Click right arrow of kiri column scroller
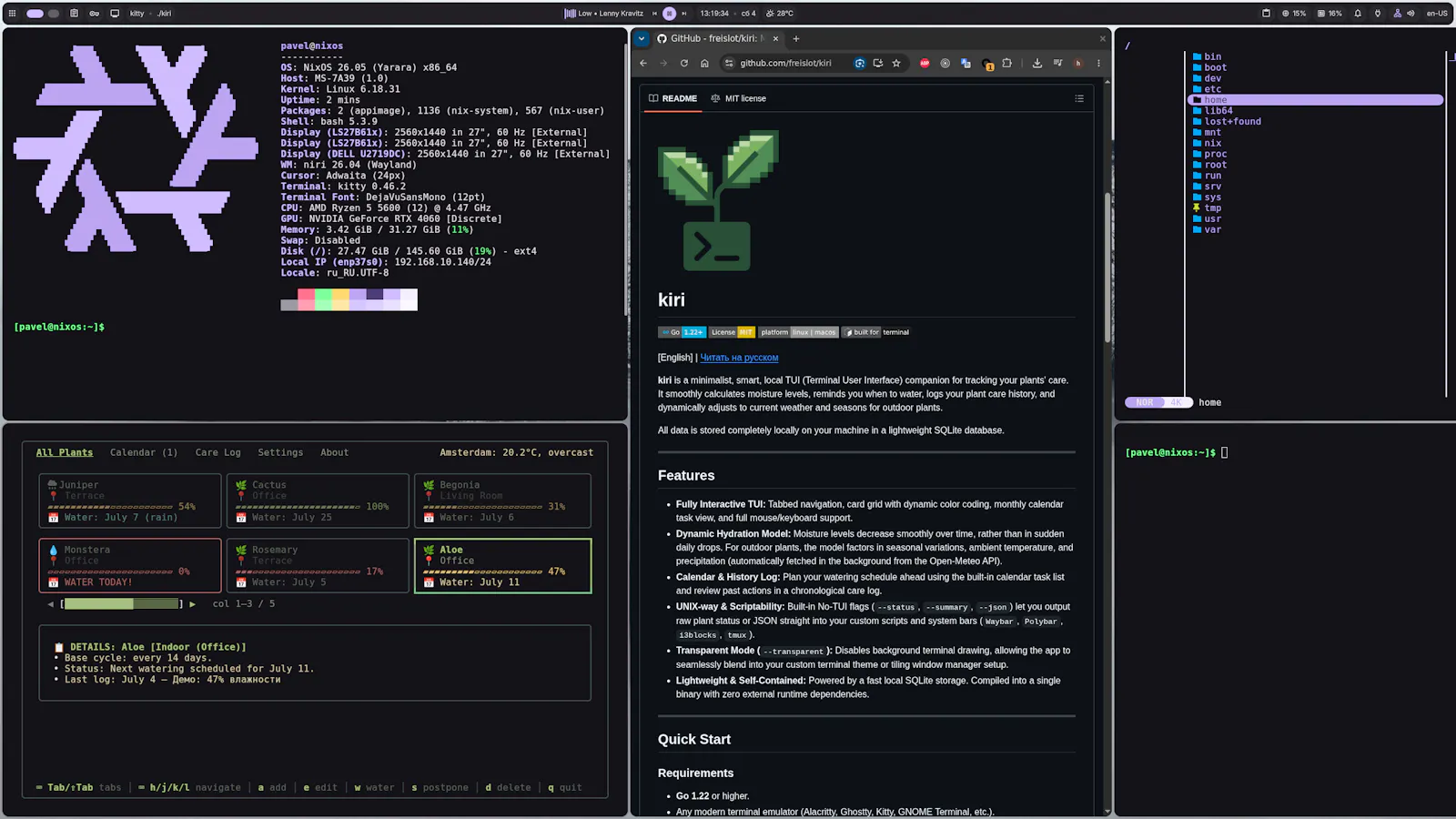The width and height of the screenshot is (1456, 819). [x=192, y=603]
